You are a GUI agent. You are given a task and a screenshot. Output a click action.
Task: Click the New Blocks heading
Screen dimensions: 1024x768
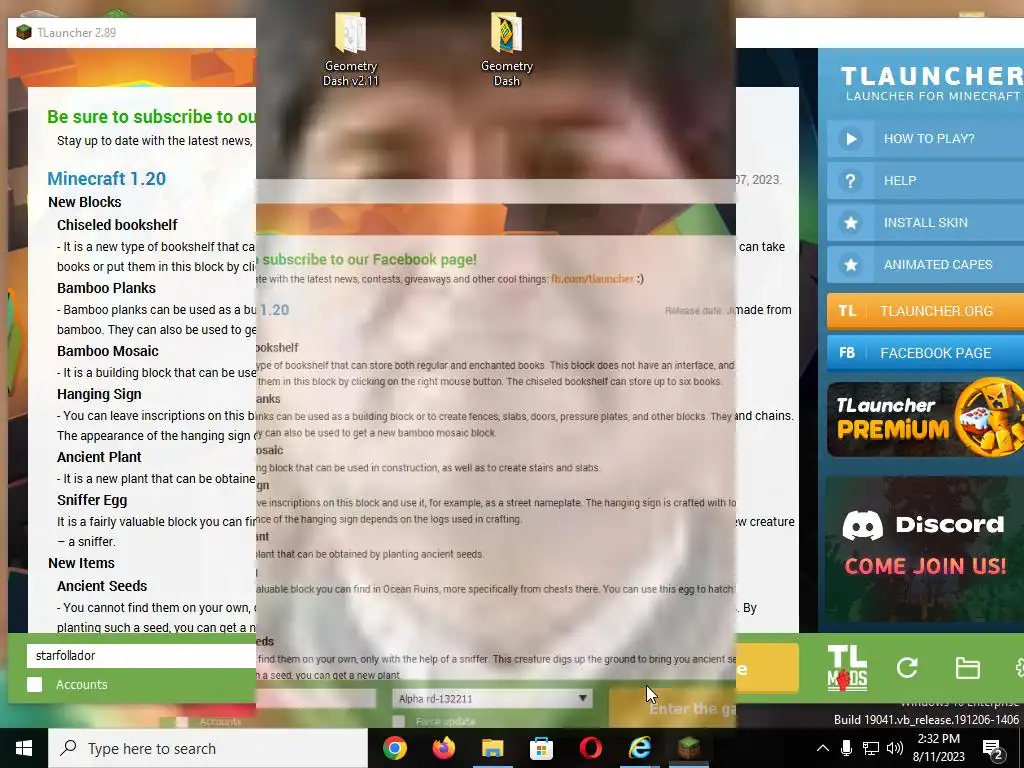tap(85, 202)
